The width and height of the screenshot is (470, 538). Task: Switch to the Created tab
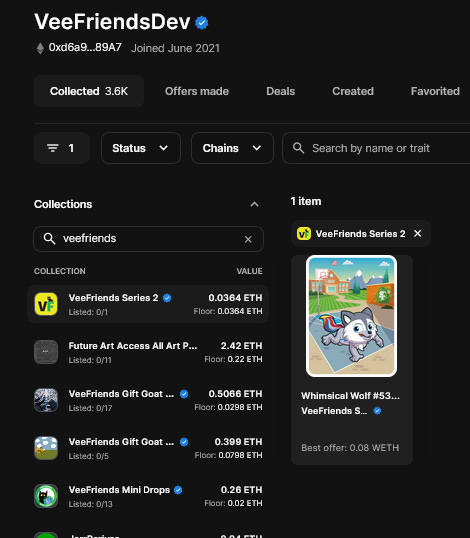point(353,91)
